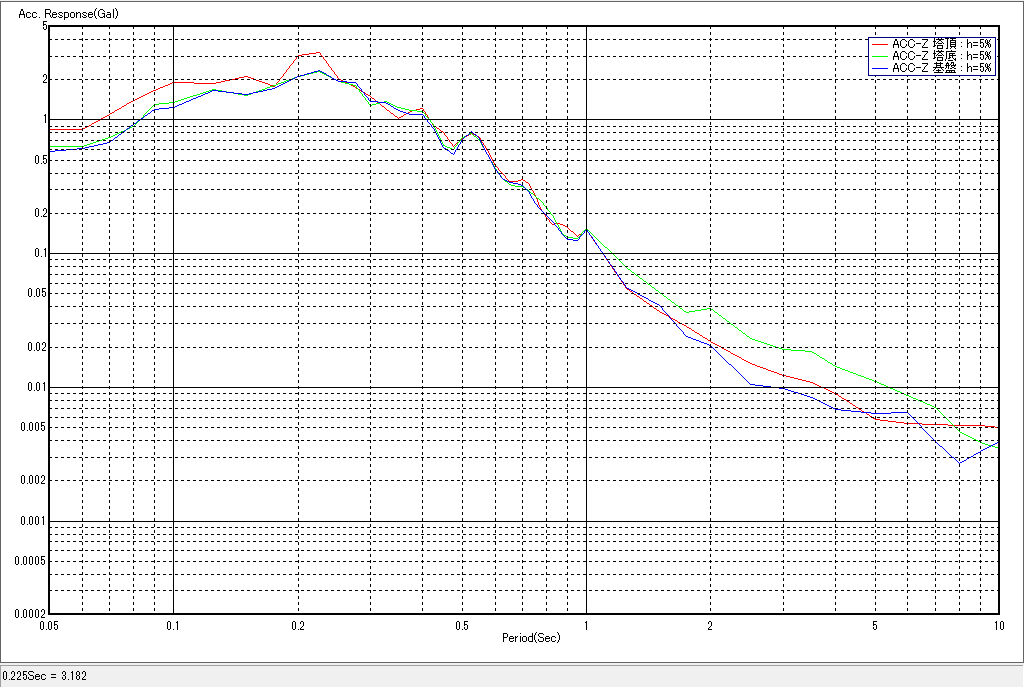Select the ACC-Z 基盤 h=5% legend label
The width and height of the screenshot is (1024, 688).
tap(941, 67)
